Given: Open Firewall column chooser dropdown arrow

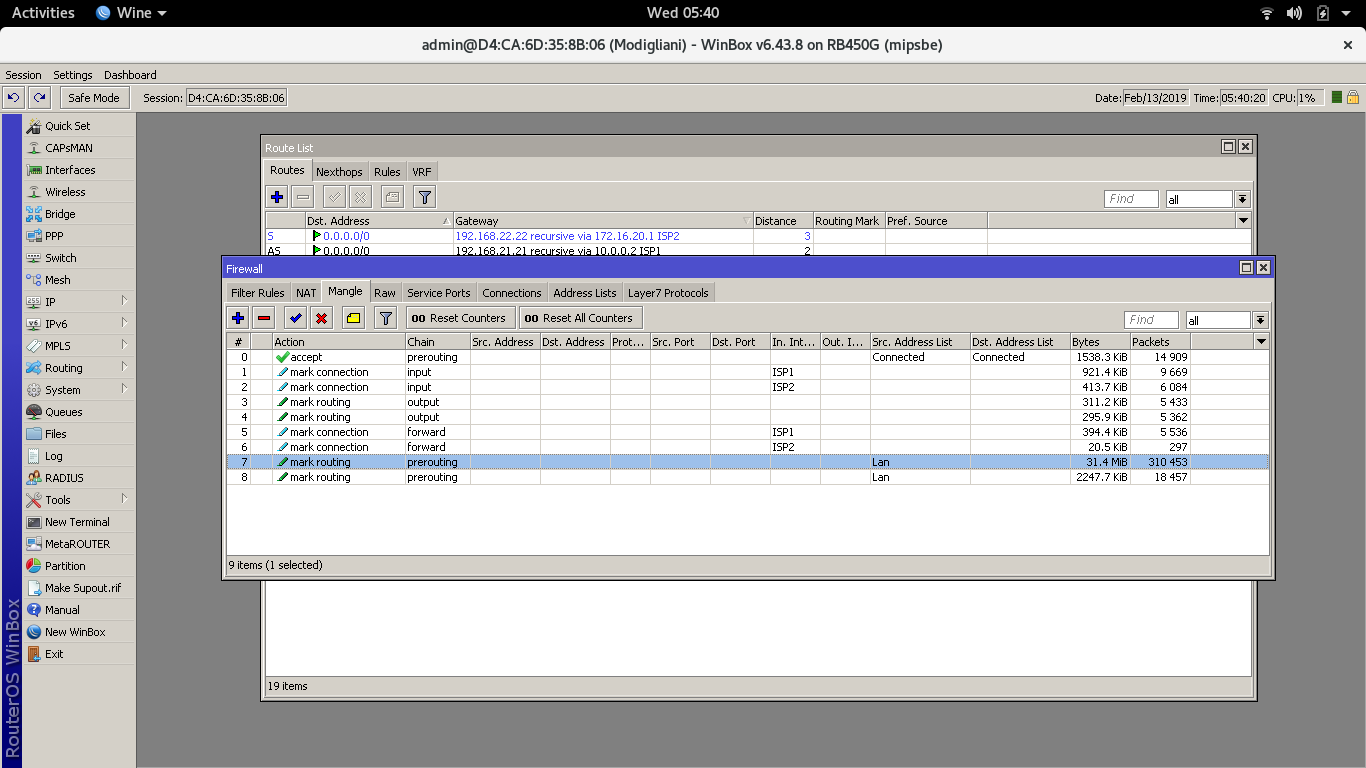Looking at the screenshot, I should pyautogui.click(x=1261, y=342).
